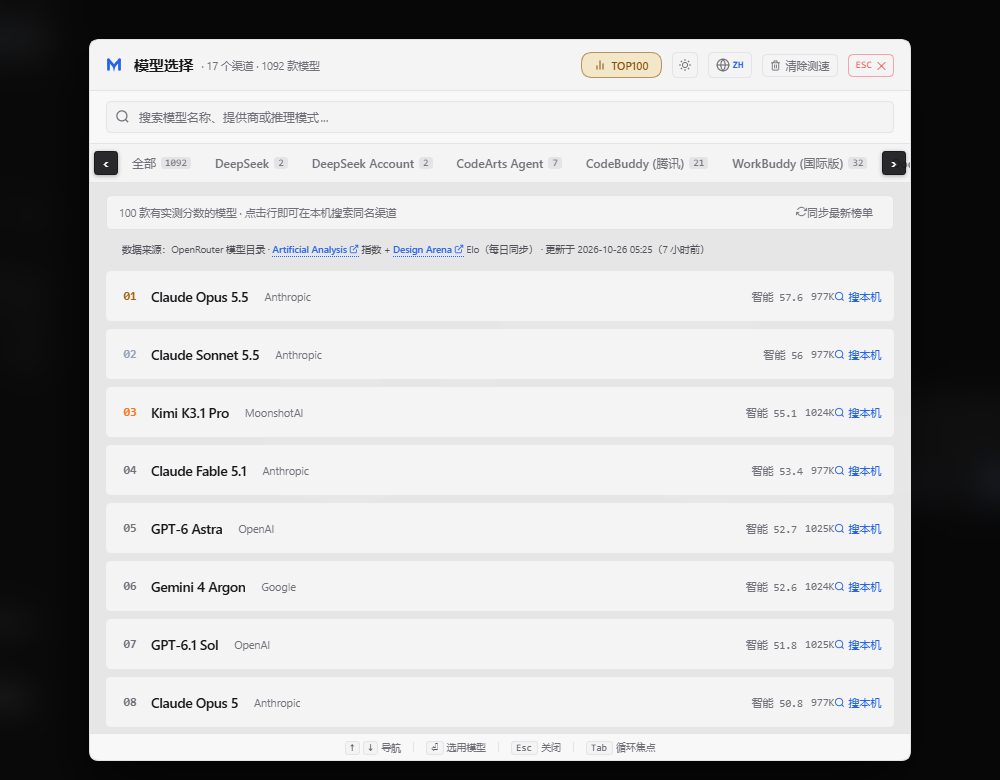The height and width of the screenshot is (780, 1000).
Task: Click 搜本机 for Kimi K3.1 Pro
Action: [x=858, y=413]
